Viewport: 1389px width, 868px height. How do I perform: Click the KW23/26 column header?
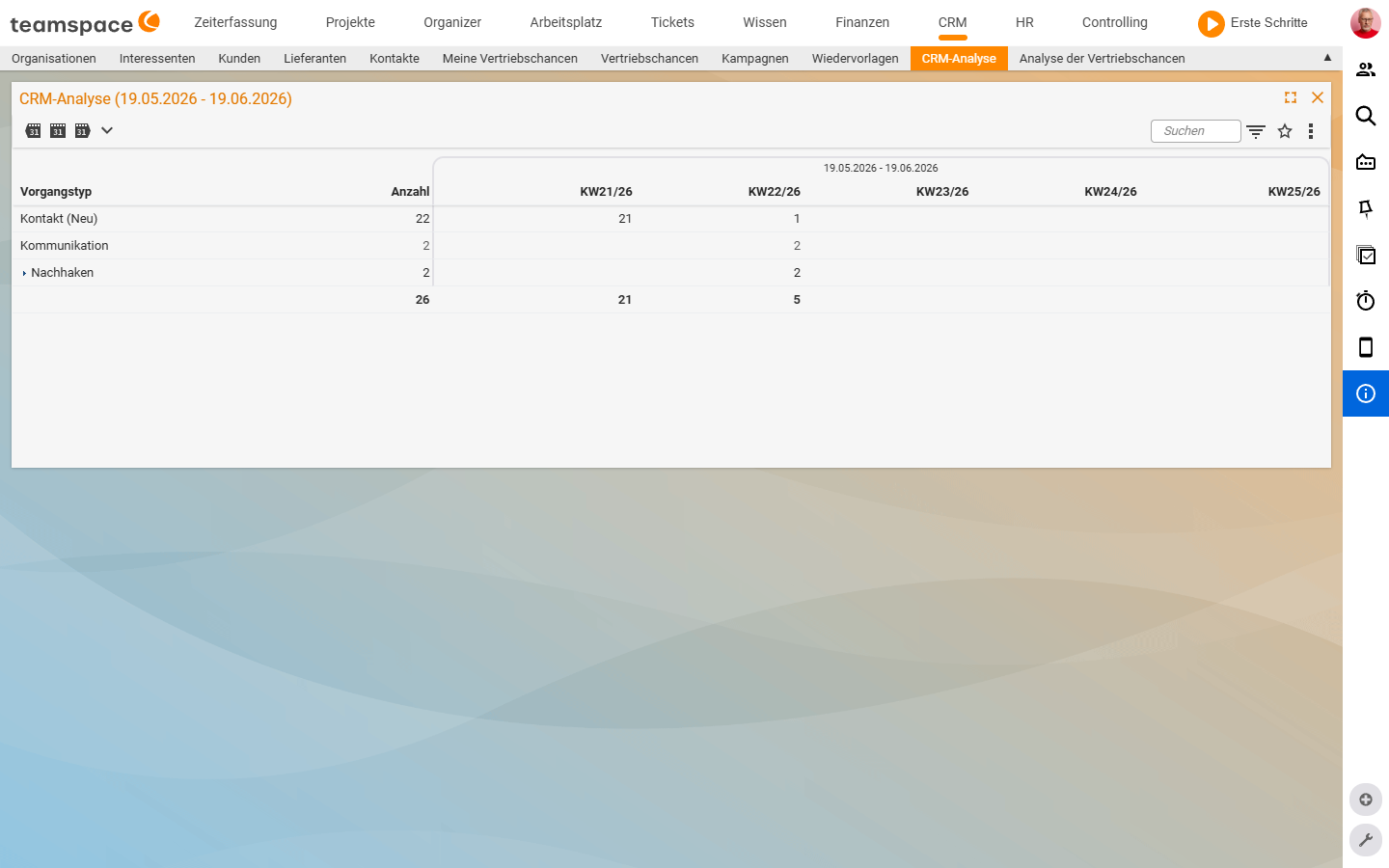click(x=942, y=192)
